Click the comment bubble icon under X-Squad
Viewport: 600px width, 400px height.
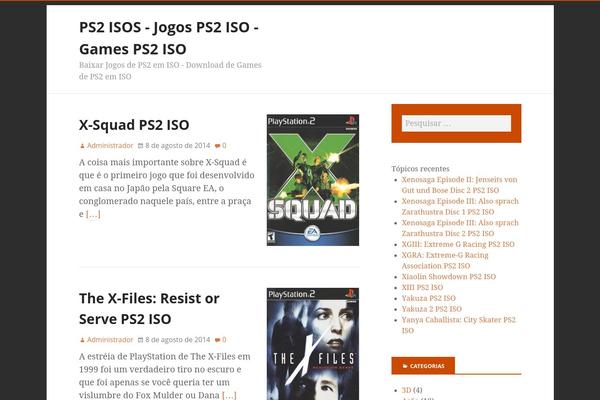click(217, 146)
